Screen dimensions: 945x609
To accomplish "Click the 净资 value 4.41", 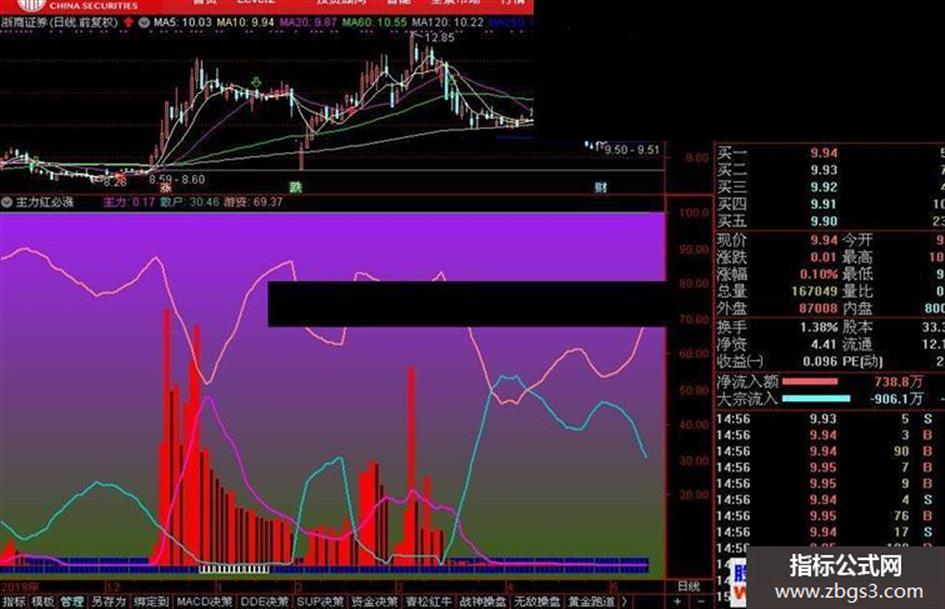I will (x=824, y=344).
